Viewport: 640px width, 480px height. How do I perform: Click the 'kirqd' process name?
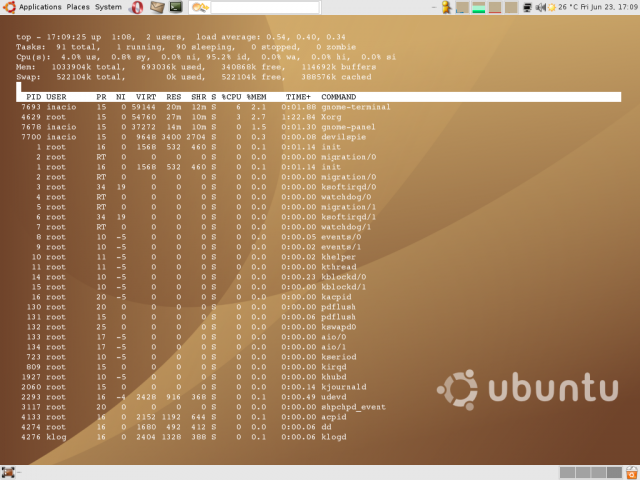pyautogui.click(x=333, y=367)
